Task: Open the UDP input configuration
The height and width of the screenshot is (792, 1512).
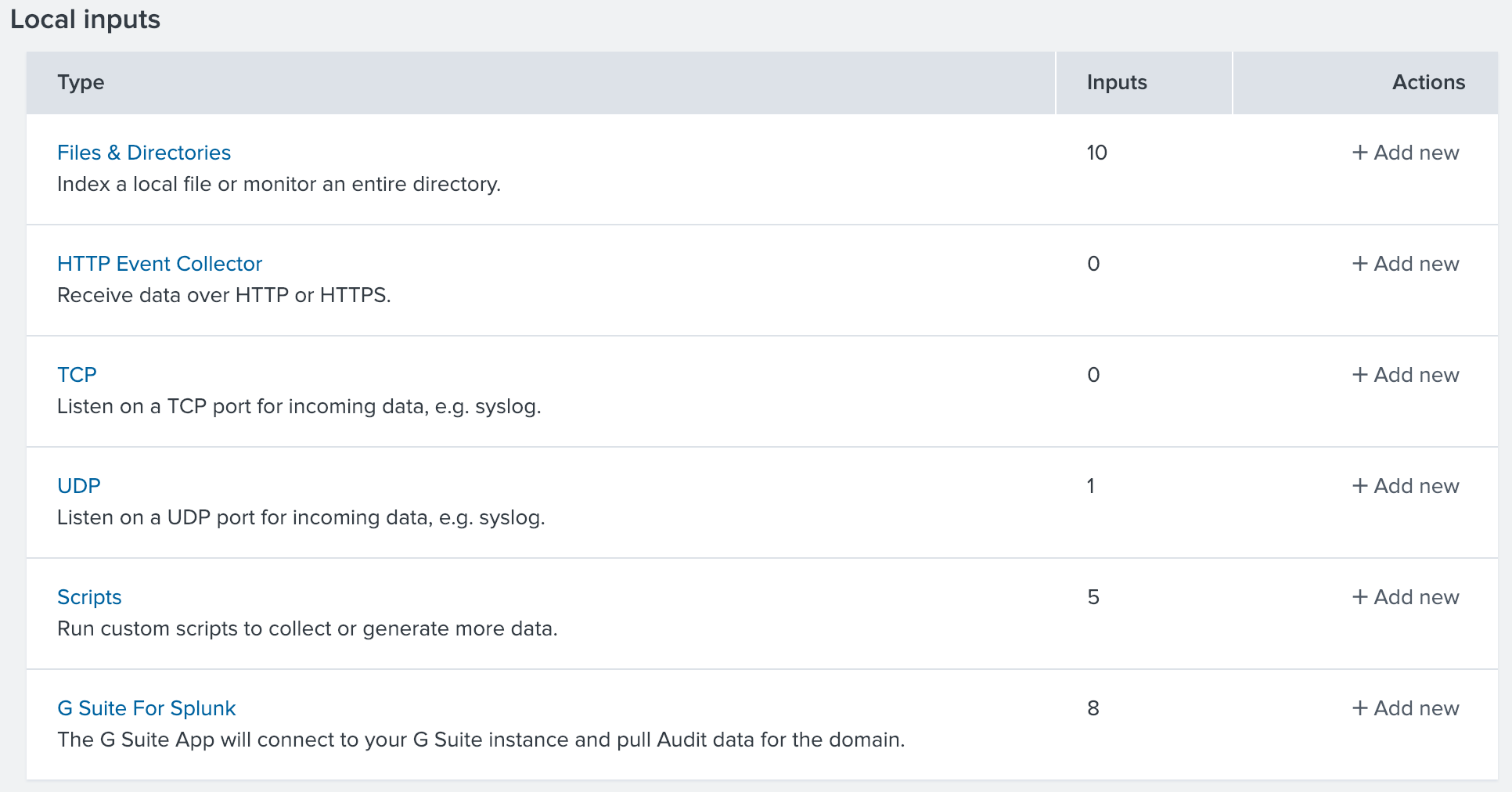Action: [78, 486]
